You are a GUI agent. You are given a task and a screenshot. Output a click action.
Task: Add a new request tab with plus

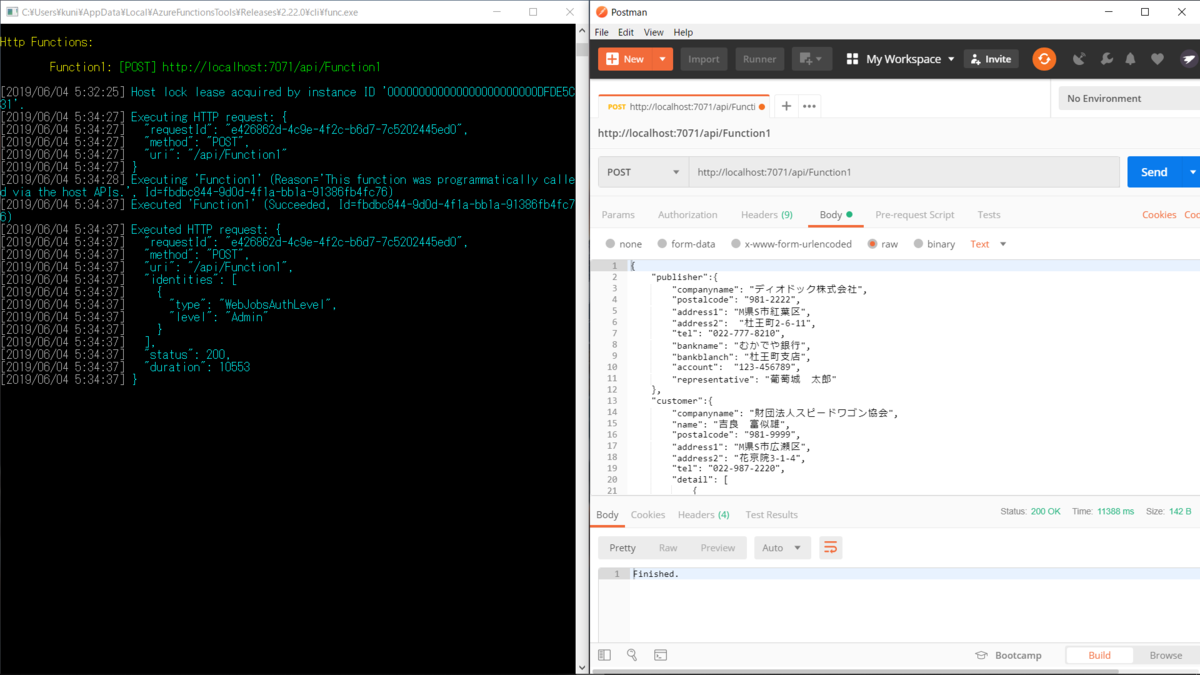pos(786,106)
